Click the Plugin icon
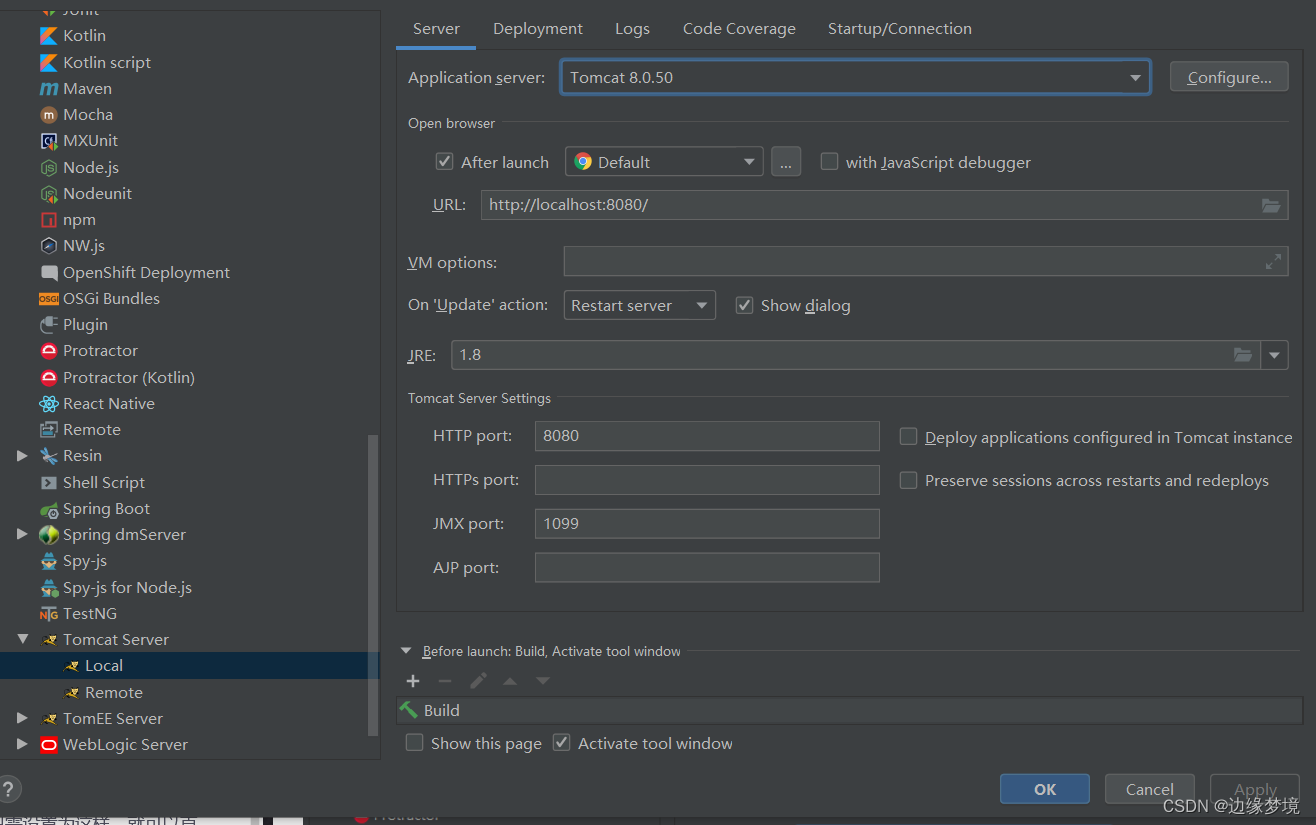The width and height of the screenshot is (1316, 825). 49,325
